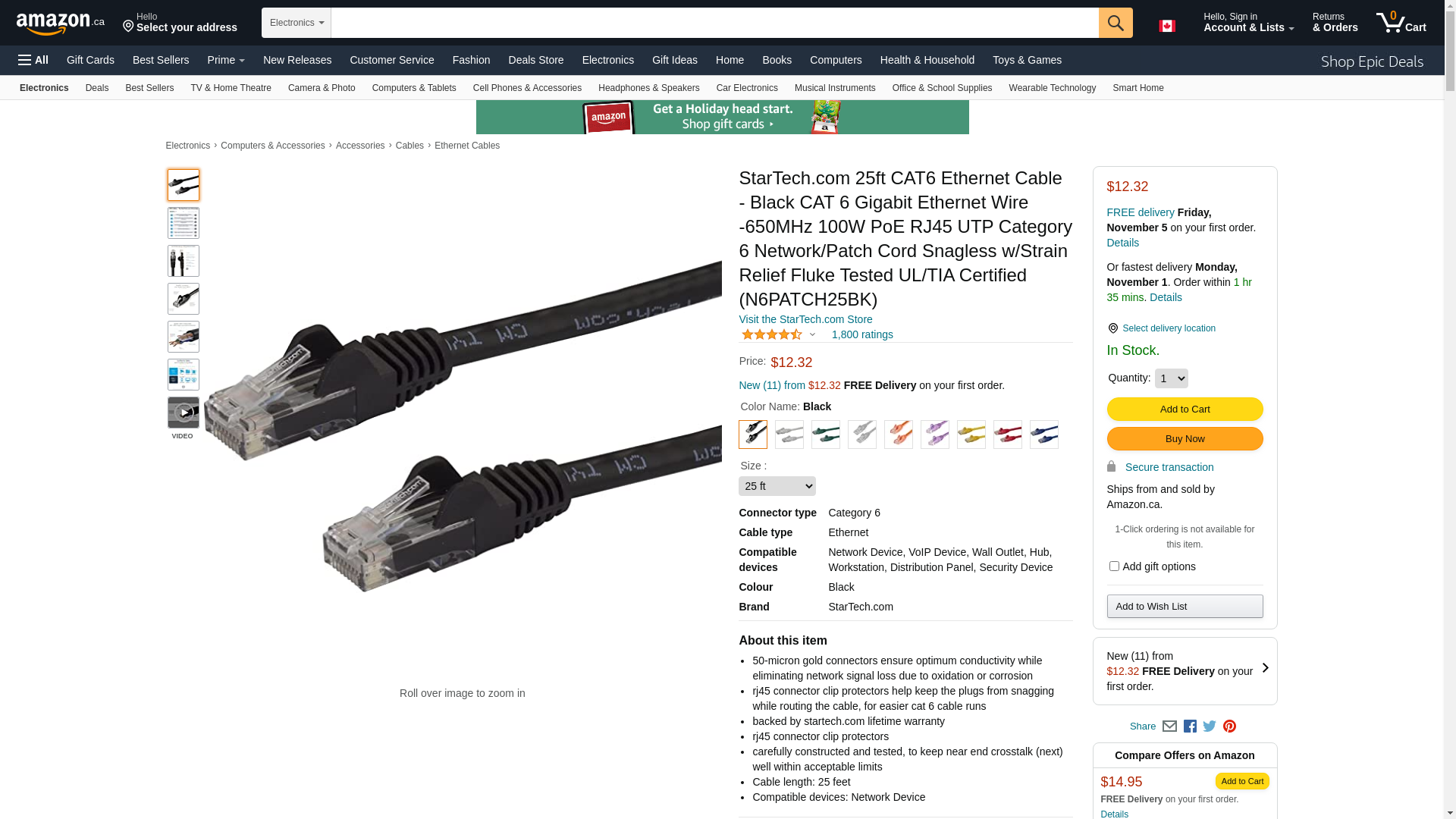Select the red cable color swatch

(x=1008, y=435)
